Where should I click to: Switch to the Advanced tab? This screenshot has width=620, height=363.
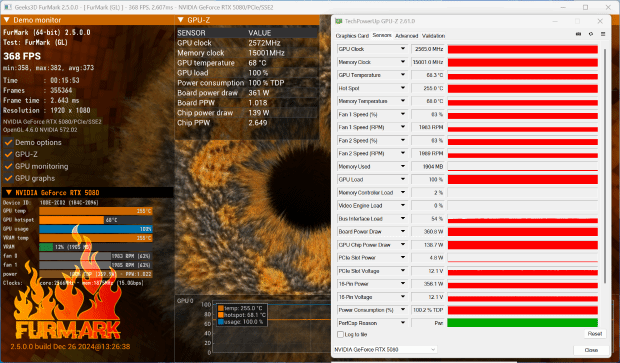tap(406, 36)
